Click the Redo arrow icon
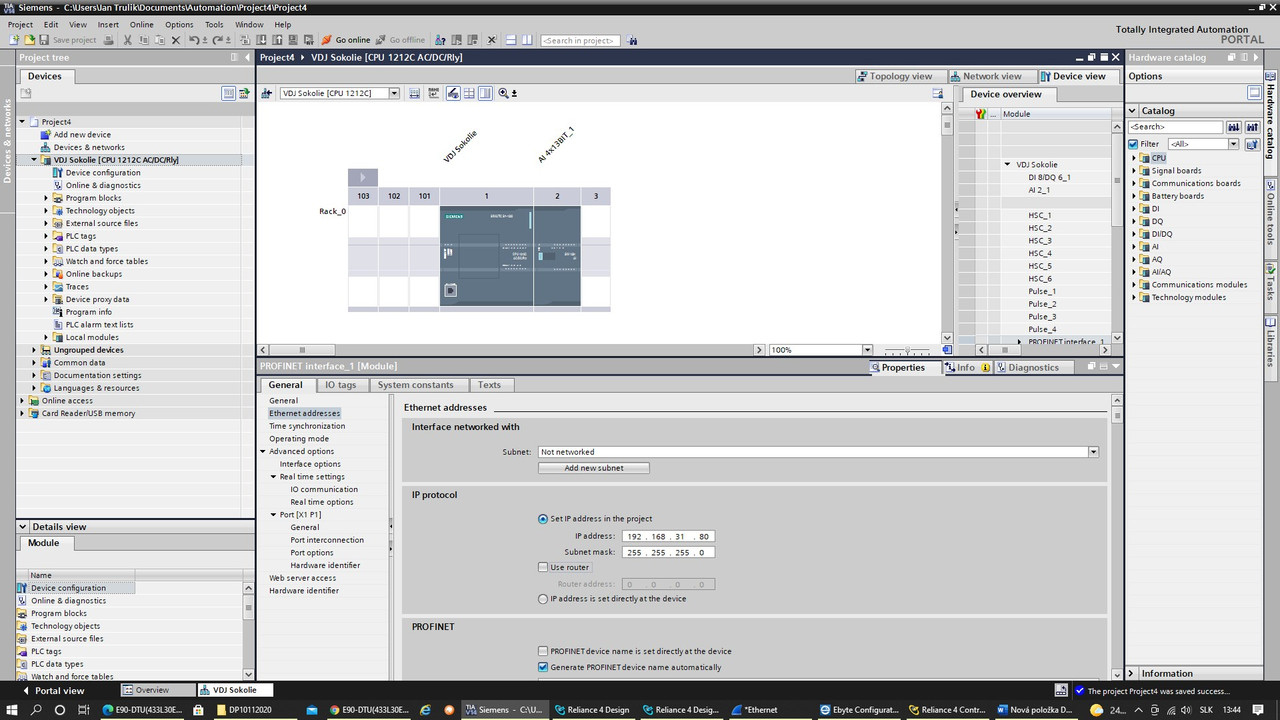This screenshot has height=720, width=1280. point(217,40)
